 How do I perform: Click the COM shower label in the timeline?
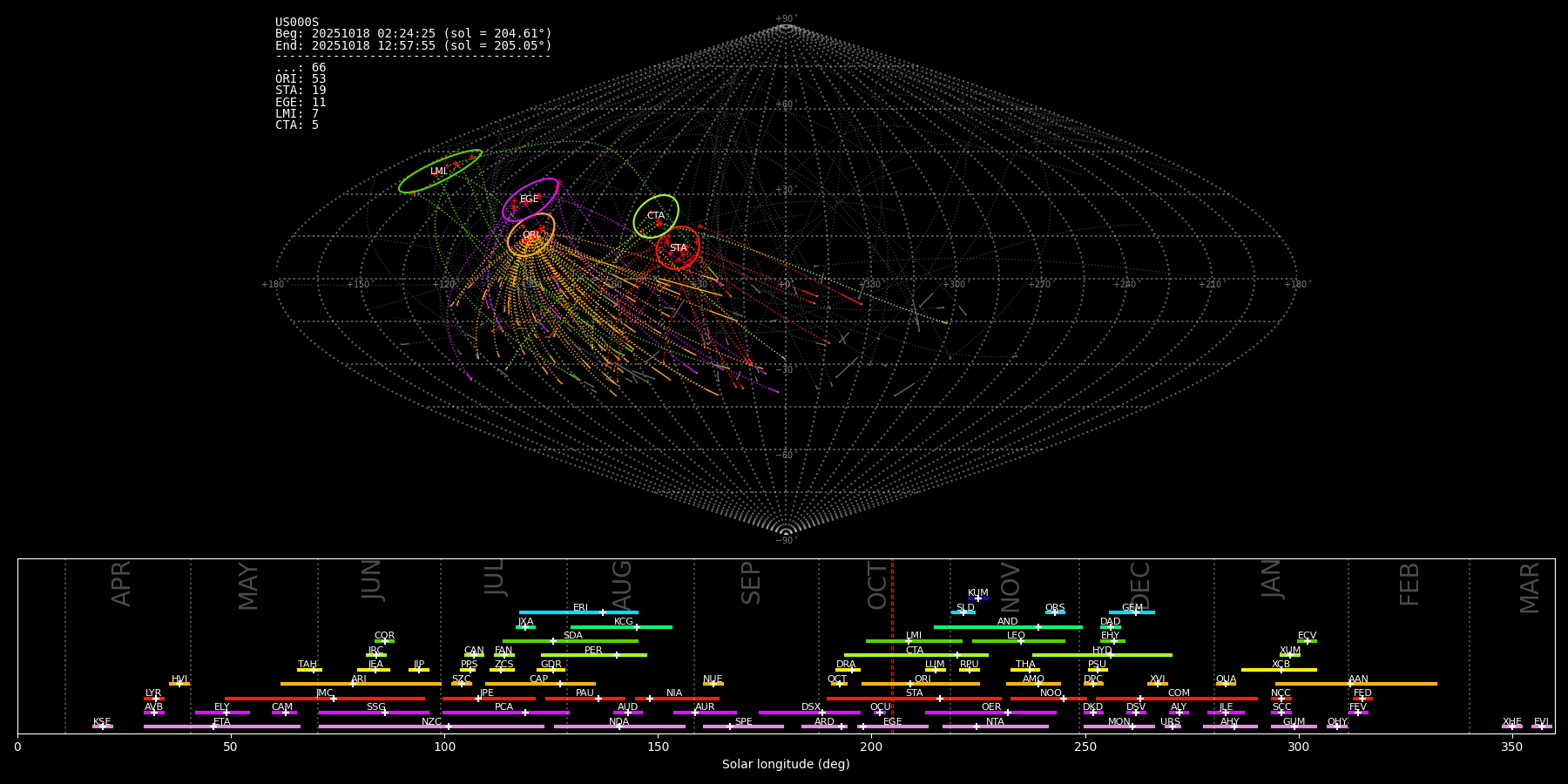1179,693
